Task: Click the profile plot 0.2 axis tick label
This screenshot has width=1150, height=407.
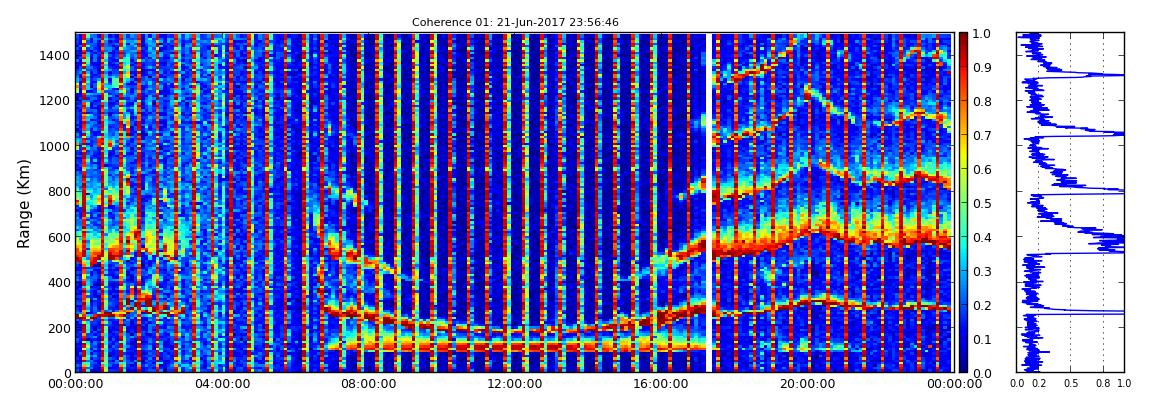Action: pos(1039,384)
